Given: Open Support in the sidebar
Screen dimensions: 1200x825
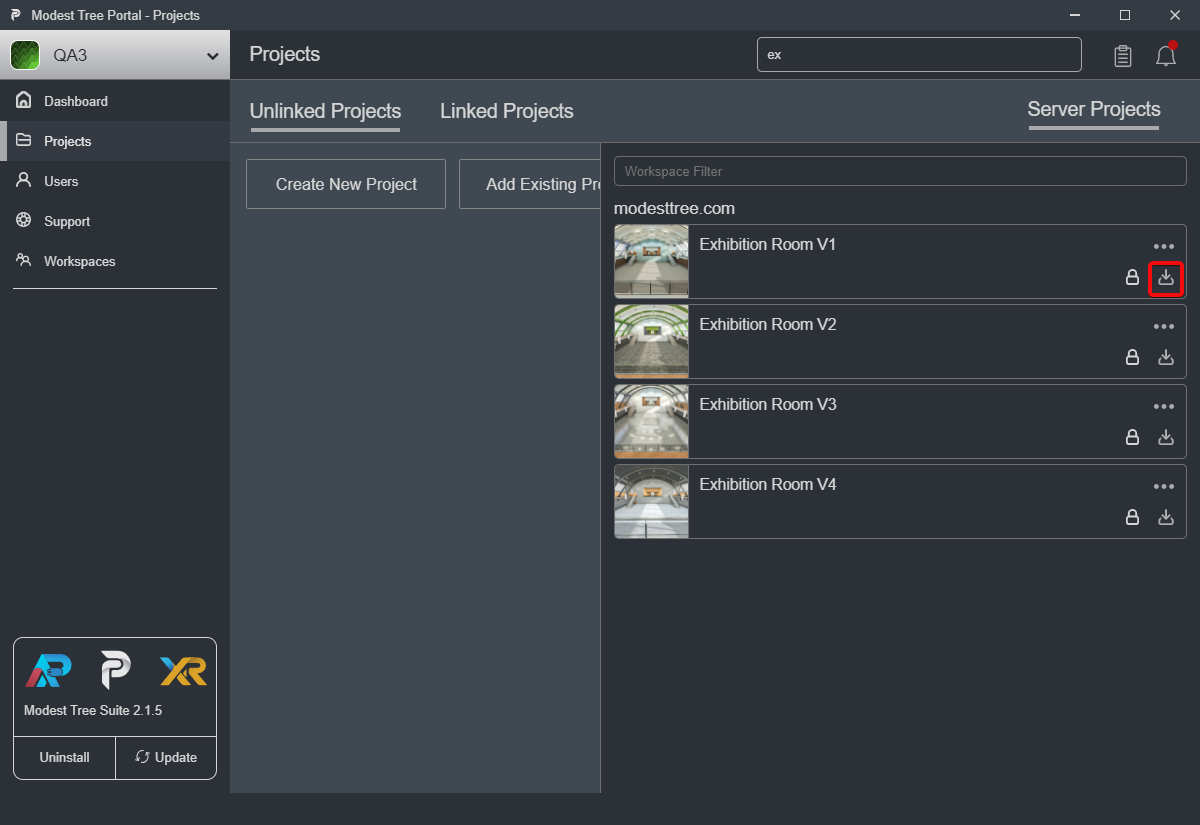Looking at the screenshot, I should tap(115, 221).
